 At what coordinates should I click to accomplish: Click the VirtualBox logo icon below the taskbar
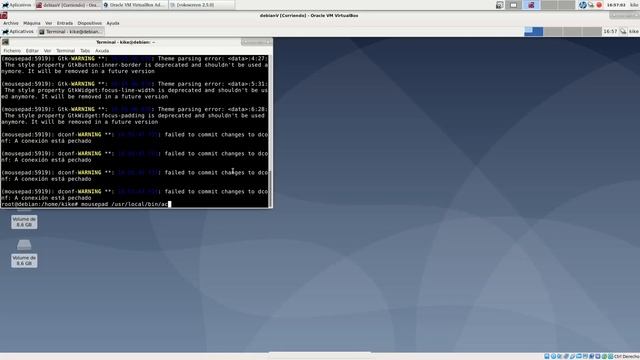[x=4, y=16]
